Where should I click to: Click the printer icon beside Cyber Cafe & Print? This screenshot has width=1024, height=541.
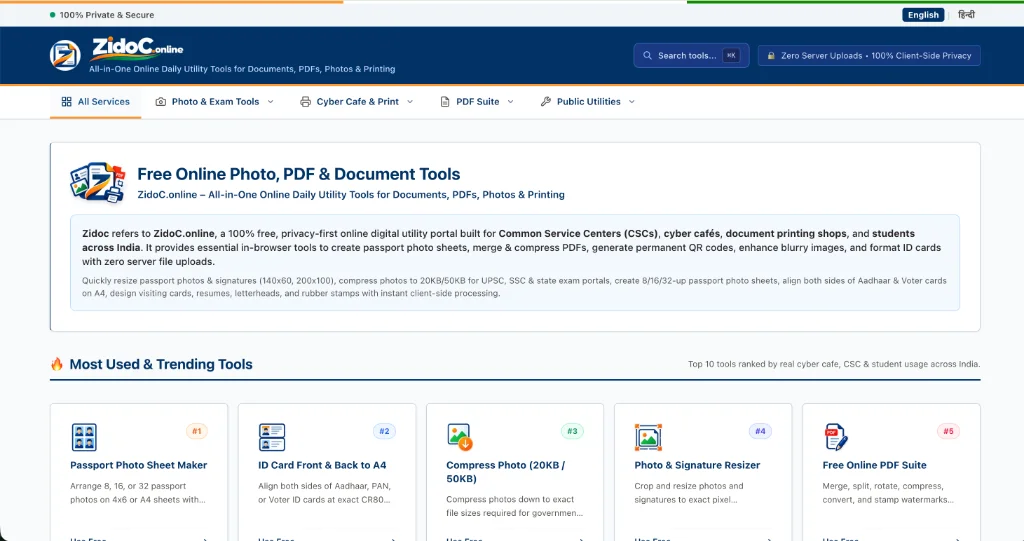(306, 102)
